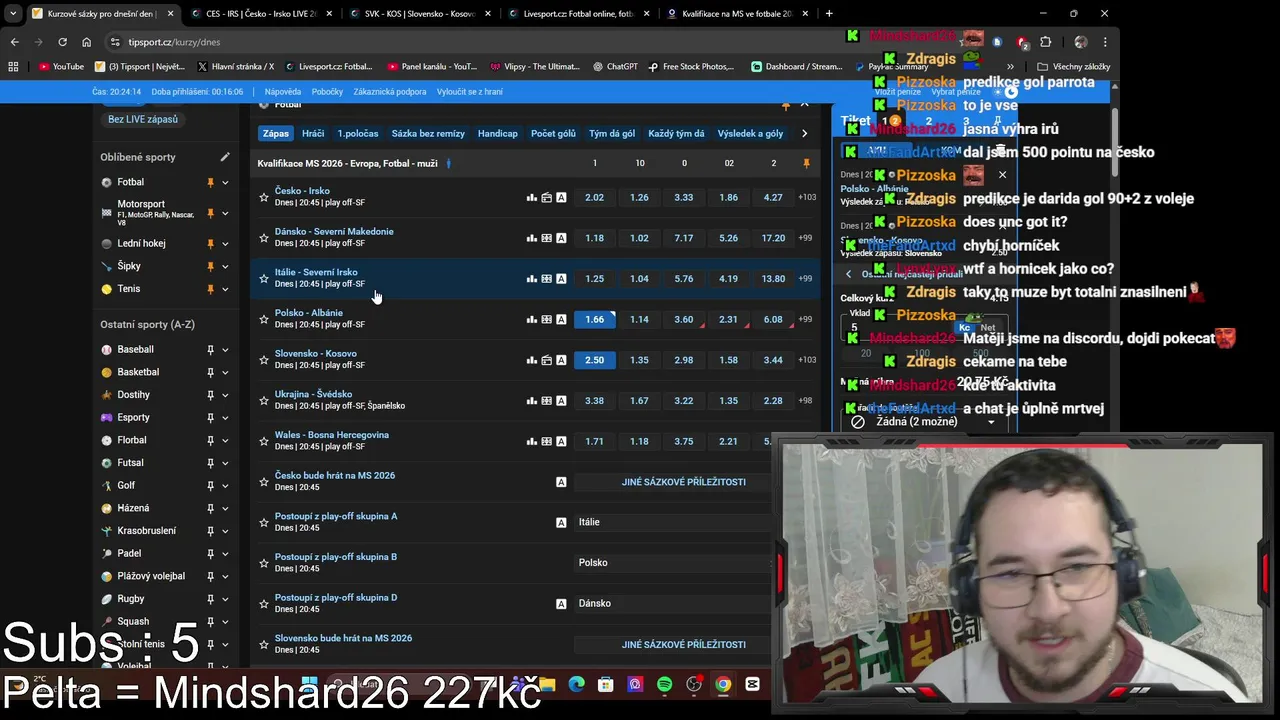Expand the Golf chevron

tap(225, 486)
